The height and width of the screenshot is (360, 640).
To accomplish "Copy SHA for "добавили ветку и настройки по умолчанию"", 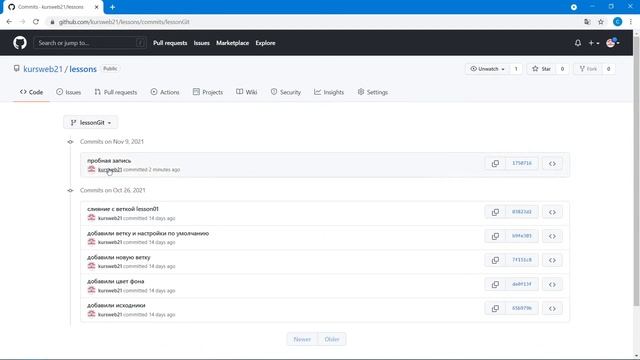I will tap(495, 236).
